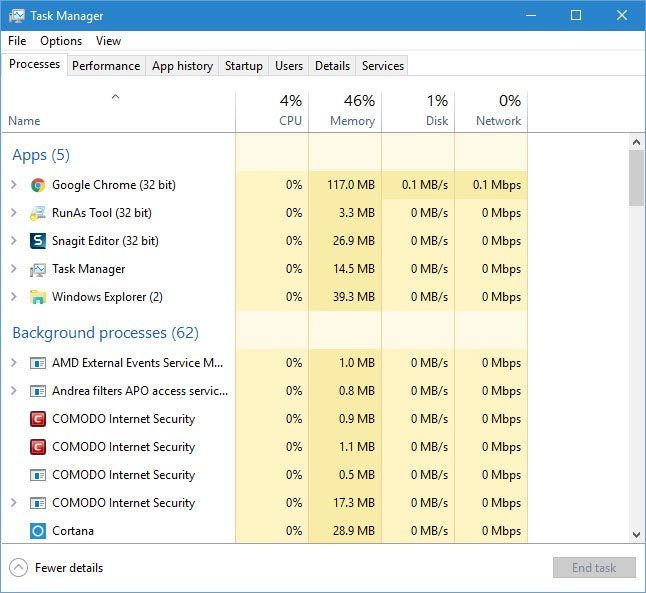The image size is (646, 593).
Task: Open the Services tab
Action: [x=382, y=66]
